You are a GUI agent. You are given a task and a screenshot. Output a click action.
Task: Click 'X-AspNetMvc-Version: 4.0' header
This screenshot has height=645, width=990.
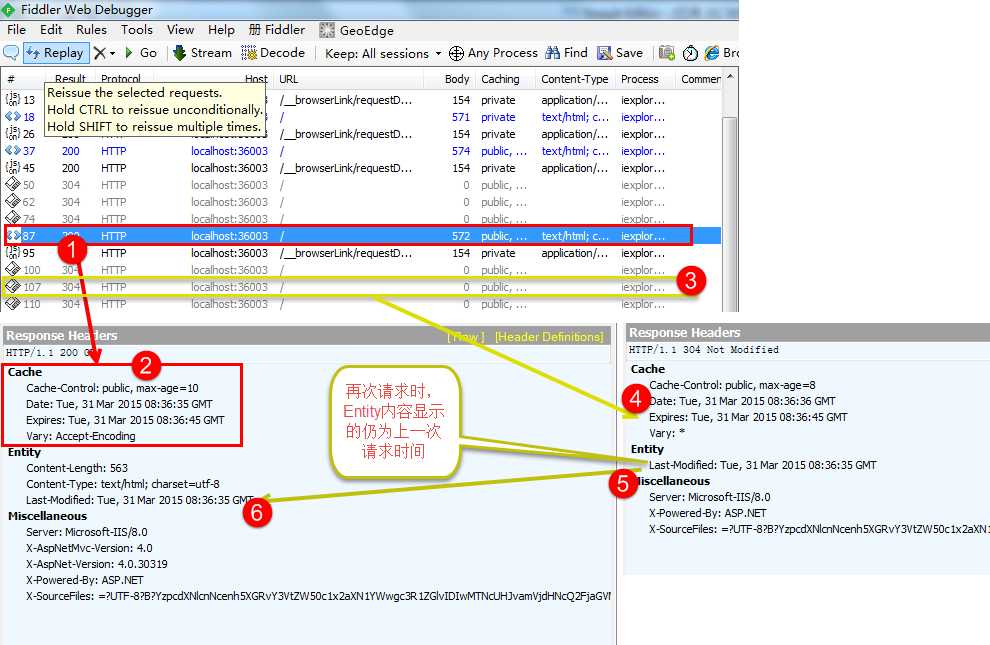(x=89, y=548)
